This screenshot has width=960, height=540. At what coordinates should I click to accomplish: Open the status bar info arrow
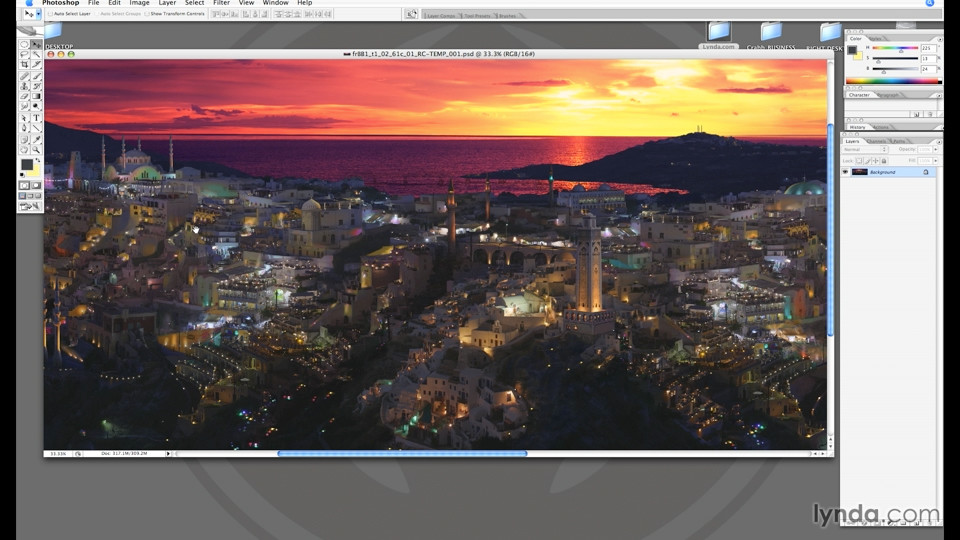point(168,454)
